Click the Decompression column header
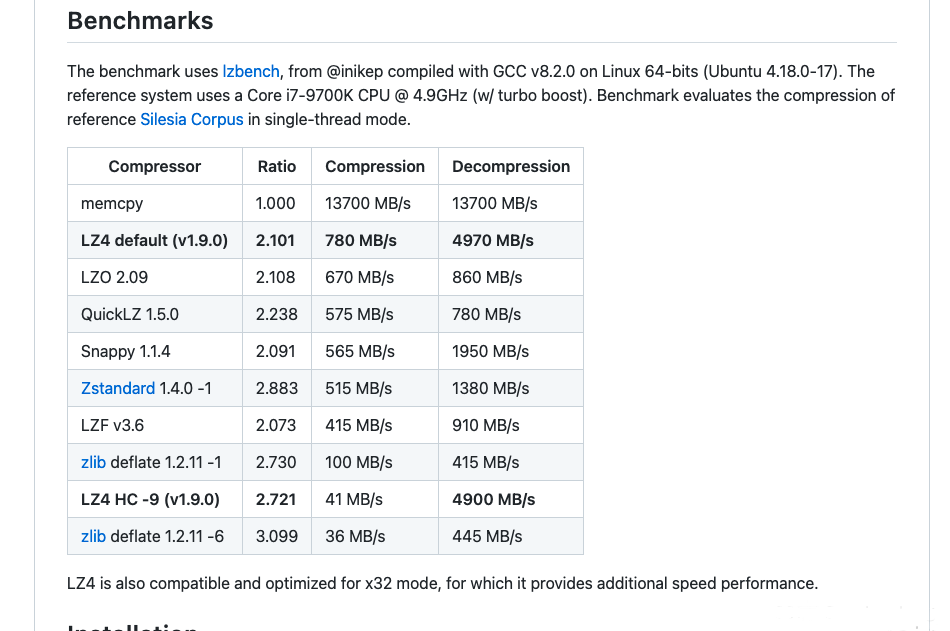The height and width of the screenshot is (631, 950). click(x=511, y=166)
